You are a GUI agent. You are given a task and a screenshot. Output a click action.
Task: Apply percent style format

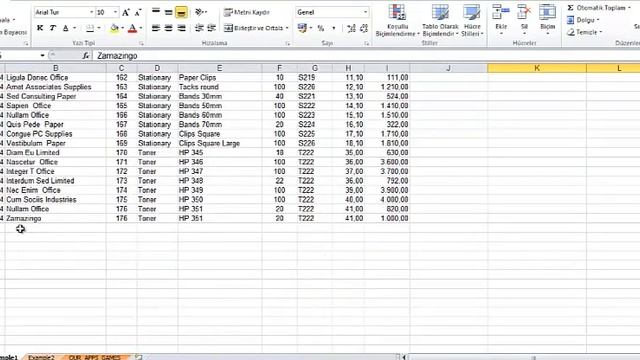point(321,28)
